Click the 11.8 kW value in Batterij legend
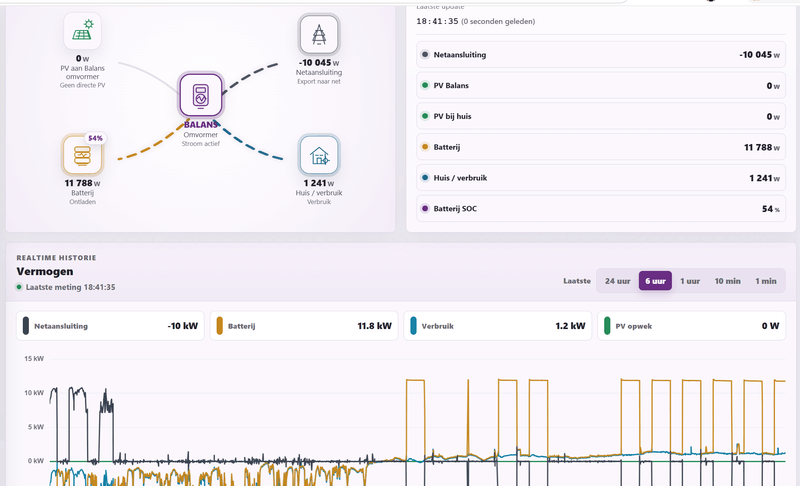Screen dimensions: 800x486 [374, 326]
